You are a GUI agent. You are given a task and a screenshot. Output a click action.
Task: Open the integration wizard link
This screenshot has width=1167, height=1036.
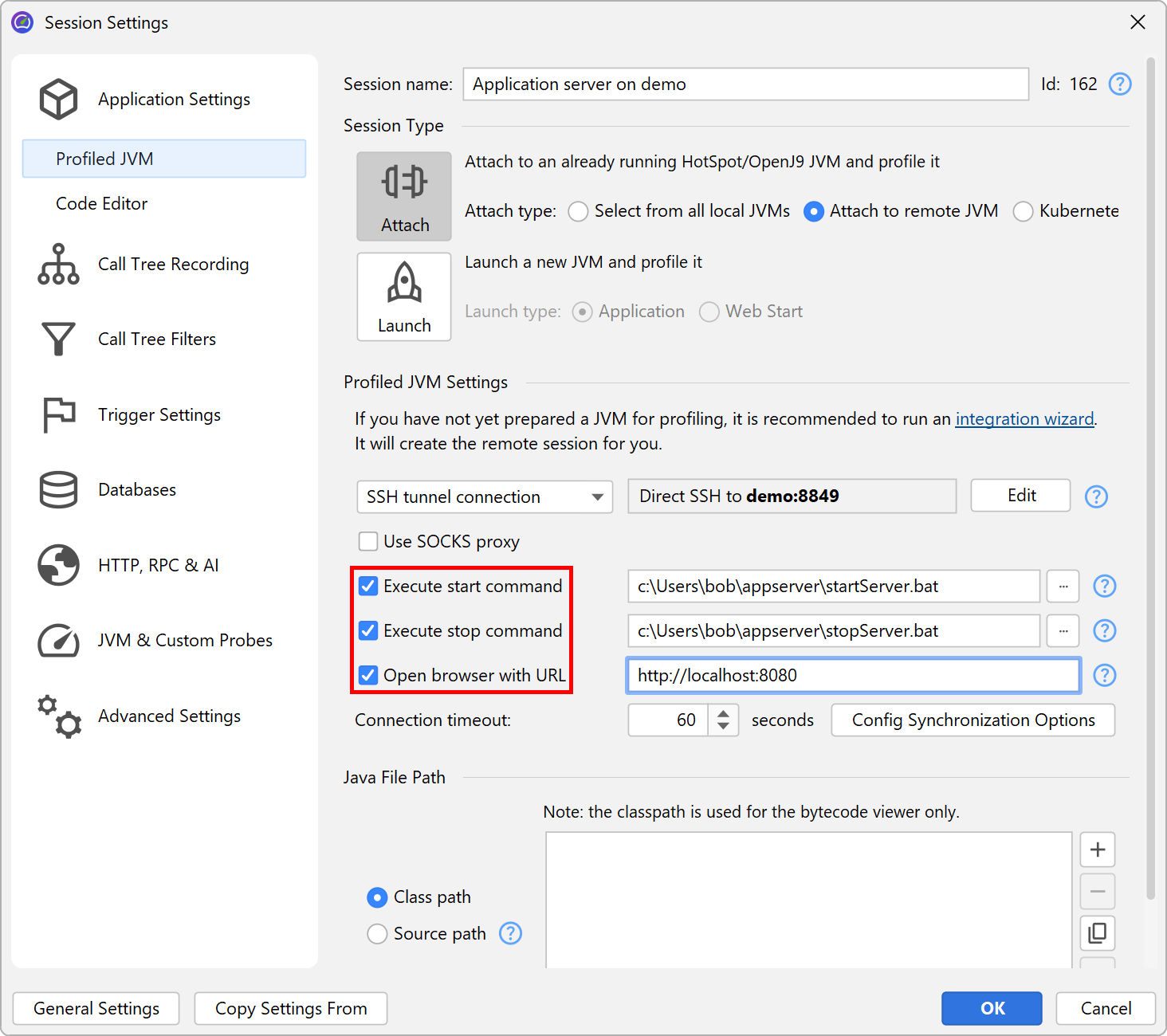pyautogui.click(x=1024, y=419)
